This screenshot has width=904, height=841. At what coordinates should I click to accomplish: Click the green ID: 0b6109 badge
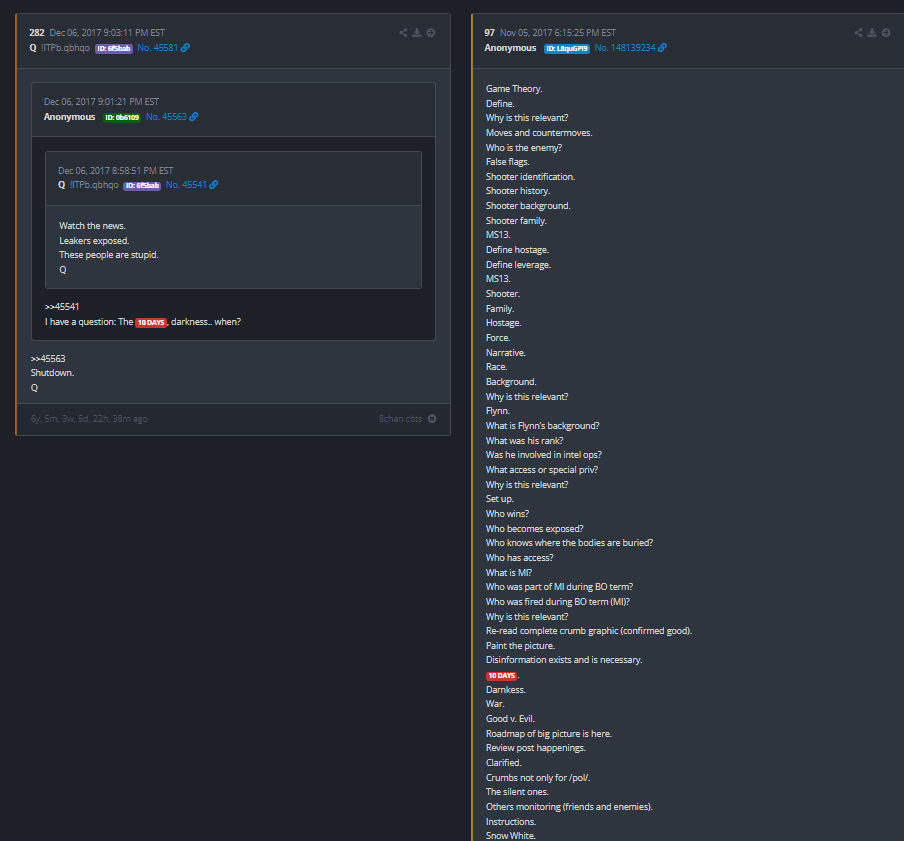[x=122, y=118]
